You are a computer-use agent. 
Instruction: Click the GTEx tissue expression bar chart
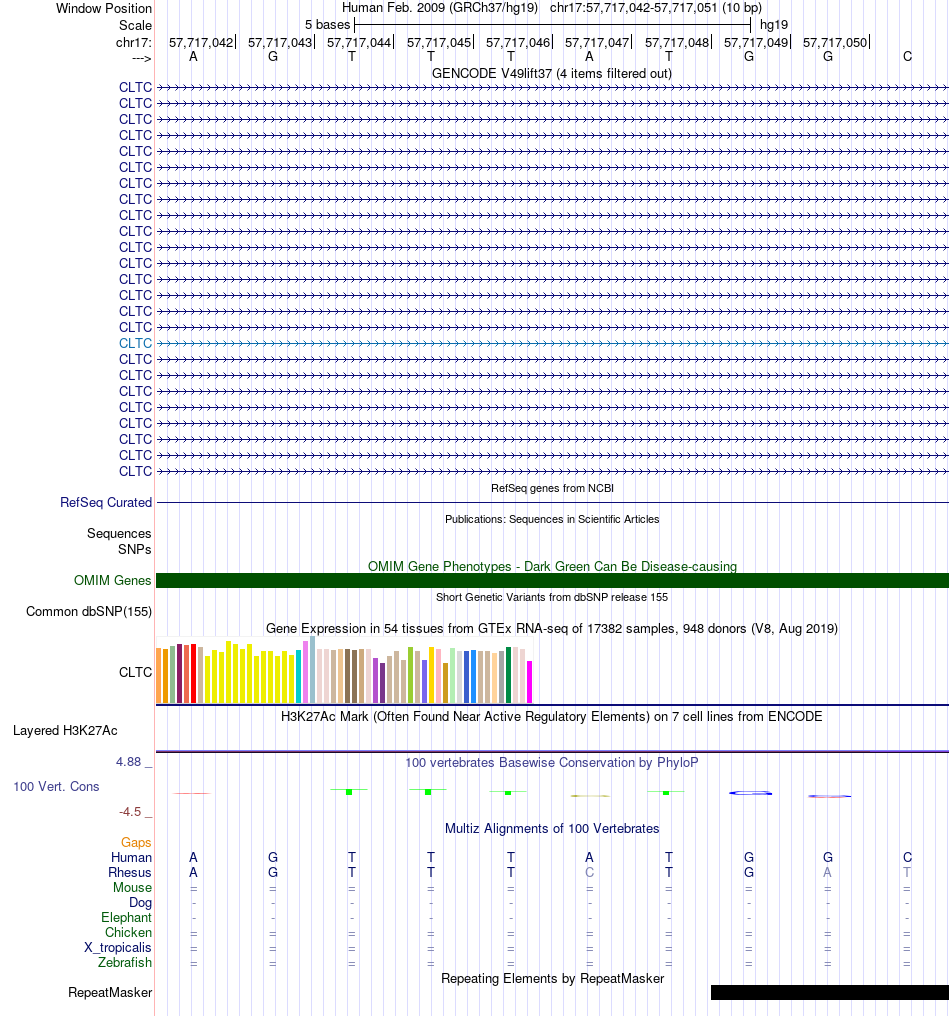344,670
